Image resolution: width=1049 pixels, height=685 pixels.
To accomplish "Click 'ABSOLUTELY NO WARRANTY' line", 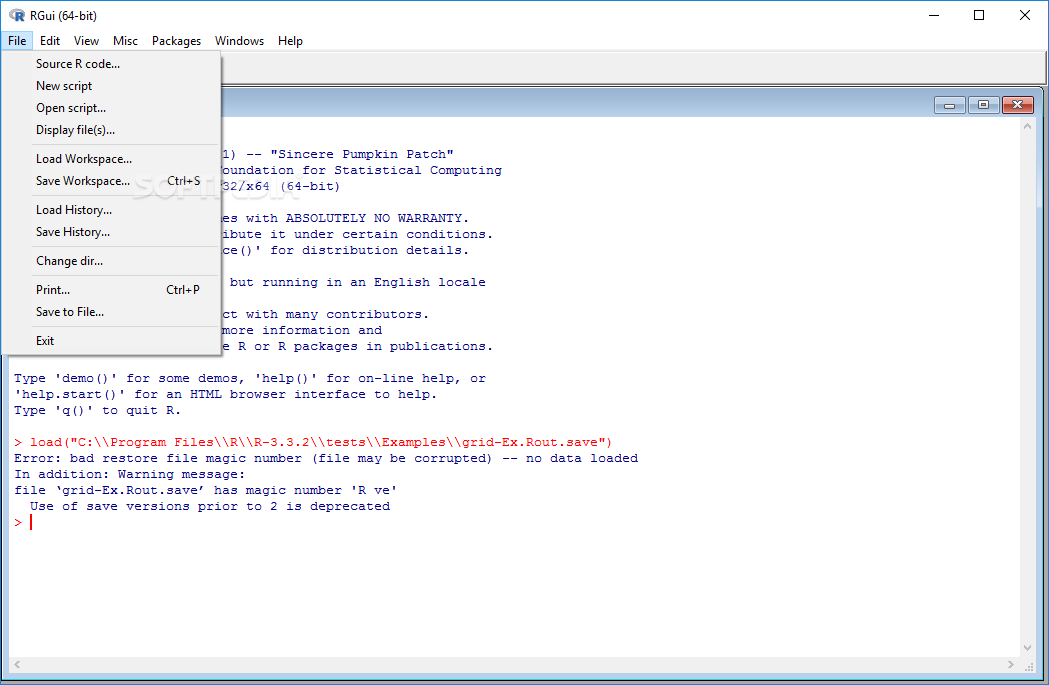I will [345, 218].
